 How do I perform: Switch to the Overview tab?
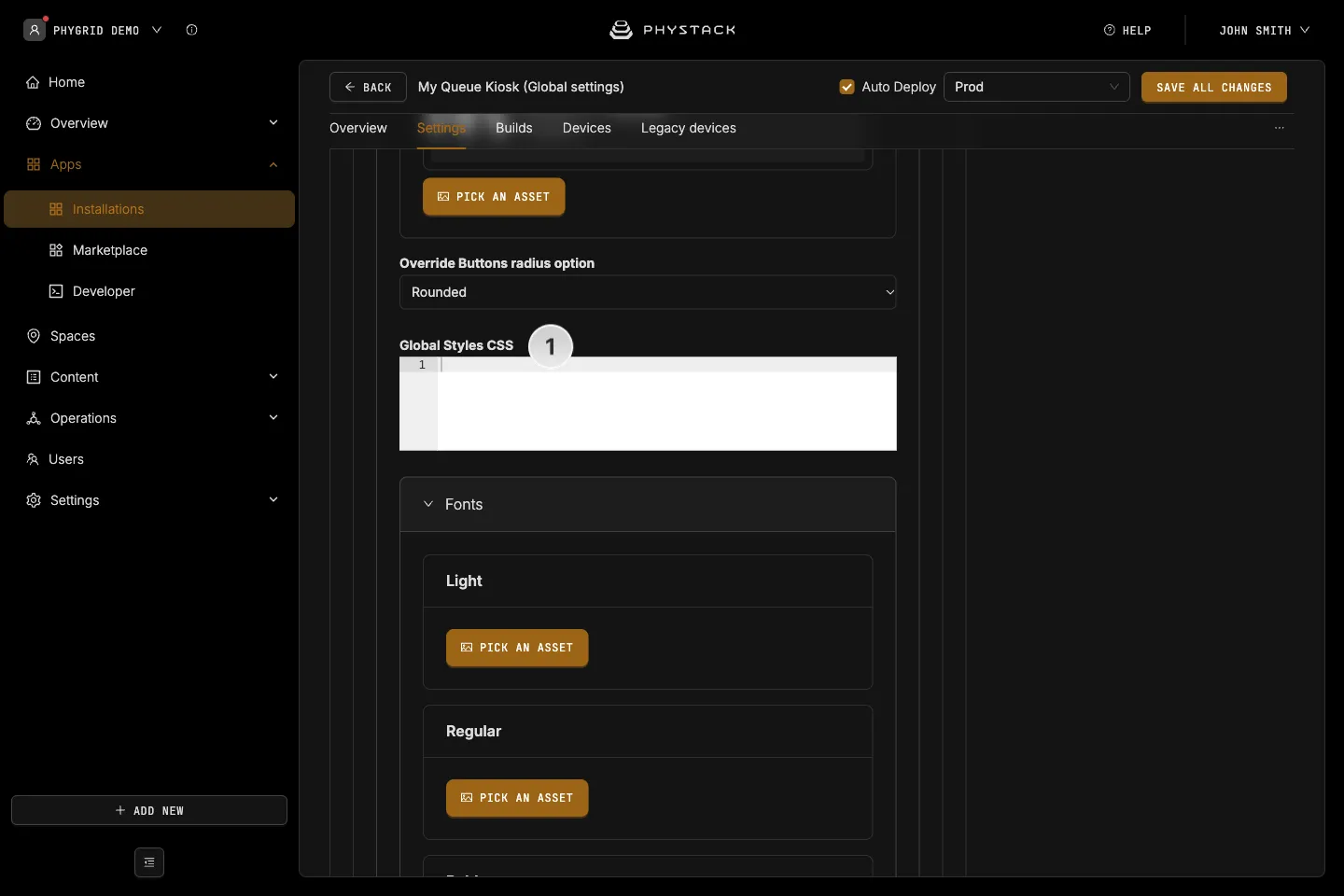click(x=358, y=128)
